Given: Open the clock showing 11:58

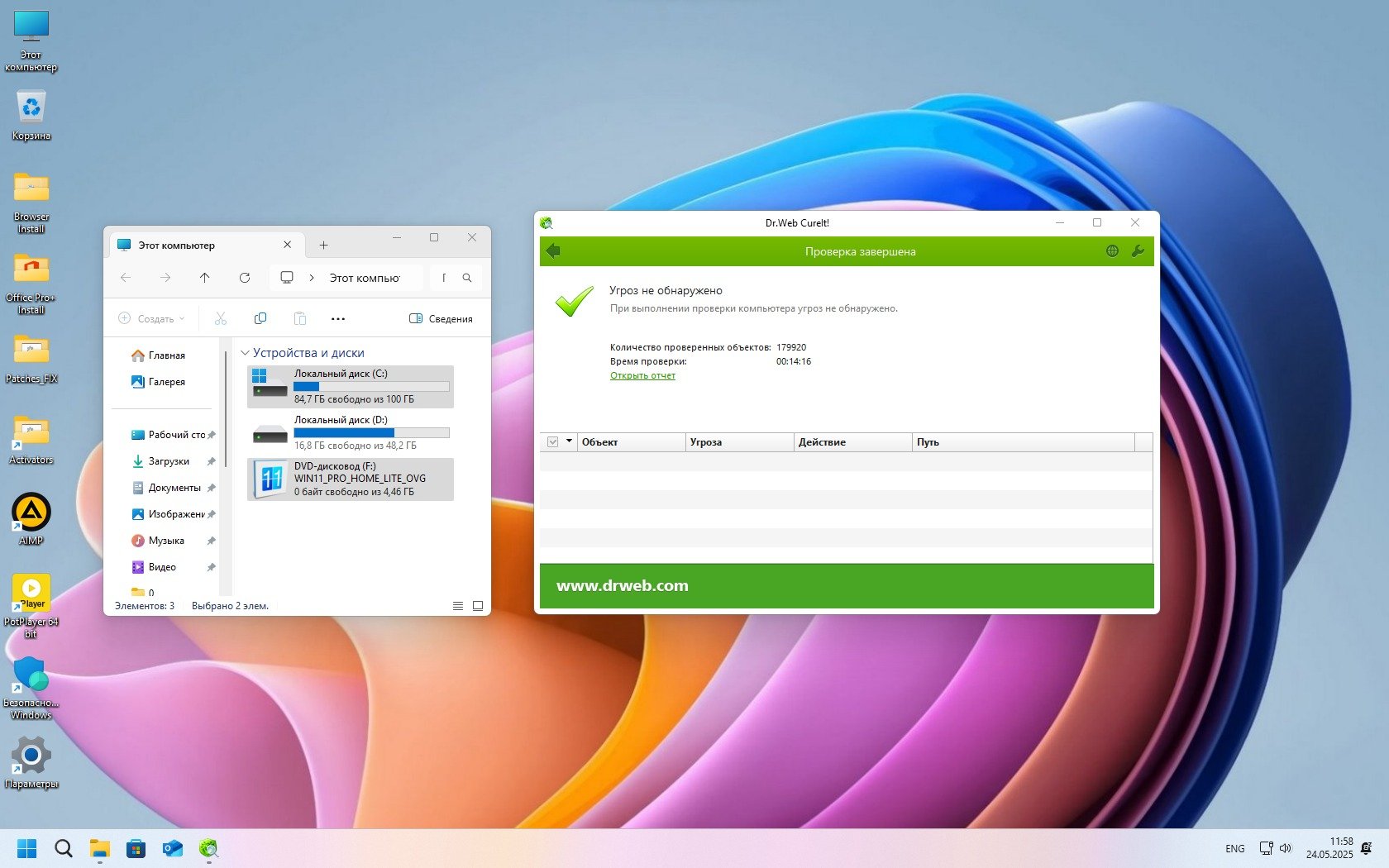Looking at the screenshot, I should (1329, 848).
